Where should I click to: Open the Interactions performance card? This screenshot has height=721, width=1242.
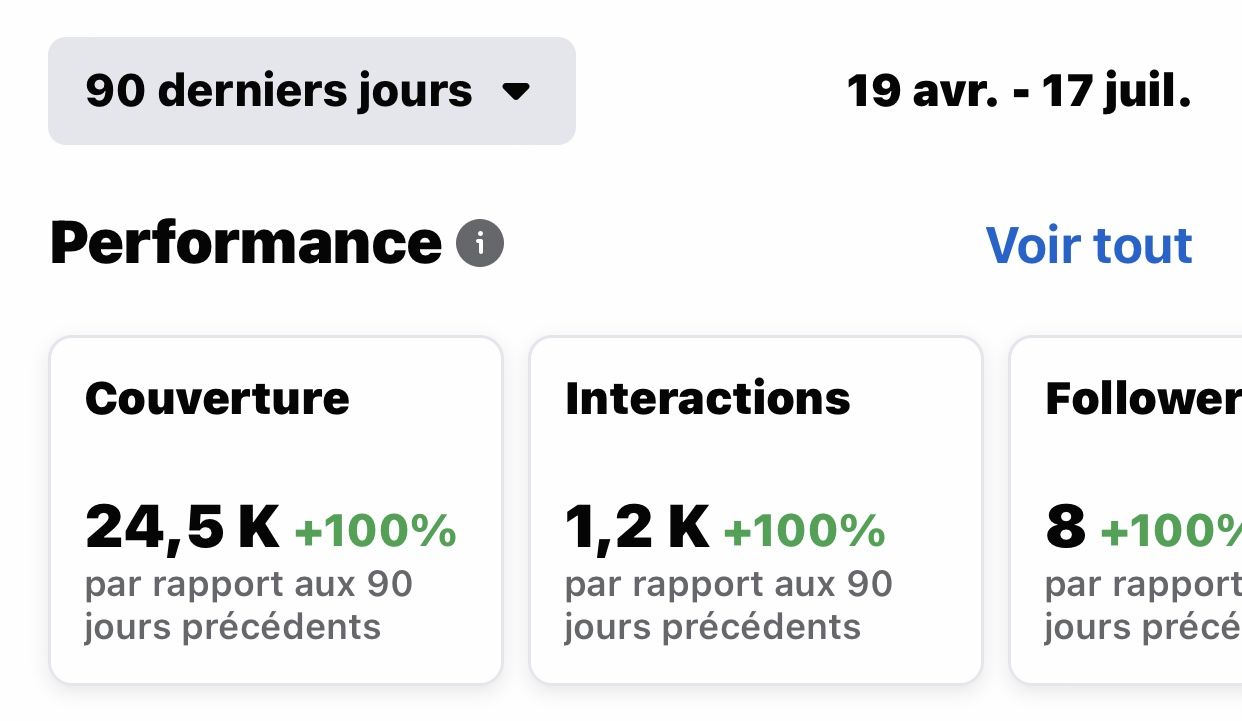click(756, 510)
